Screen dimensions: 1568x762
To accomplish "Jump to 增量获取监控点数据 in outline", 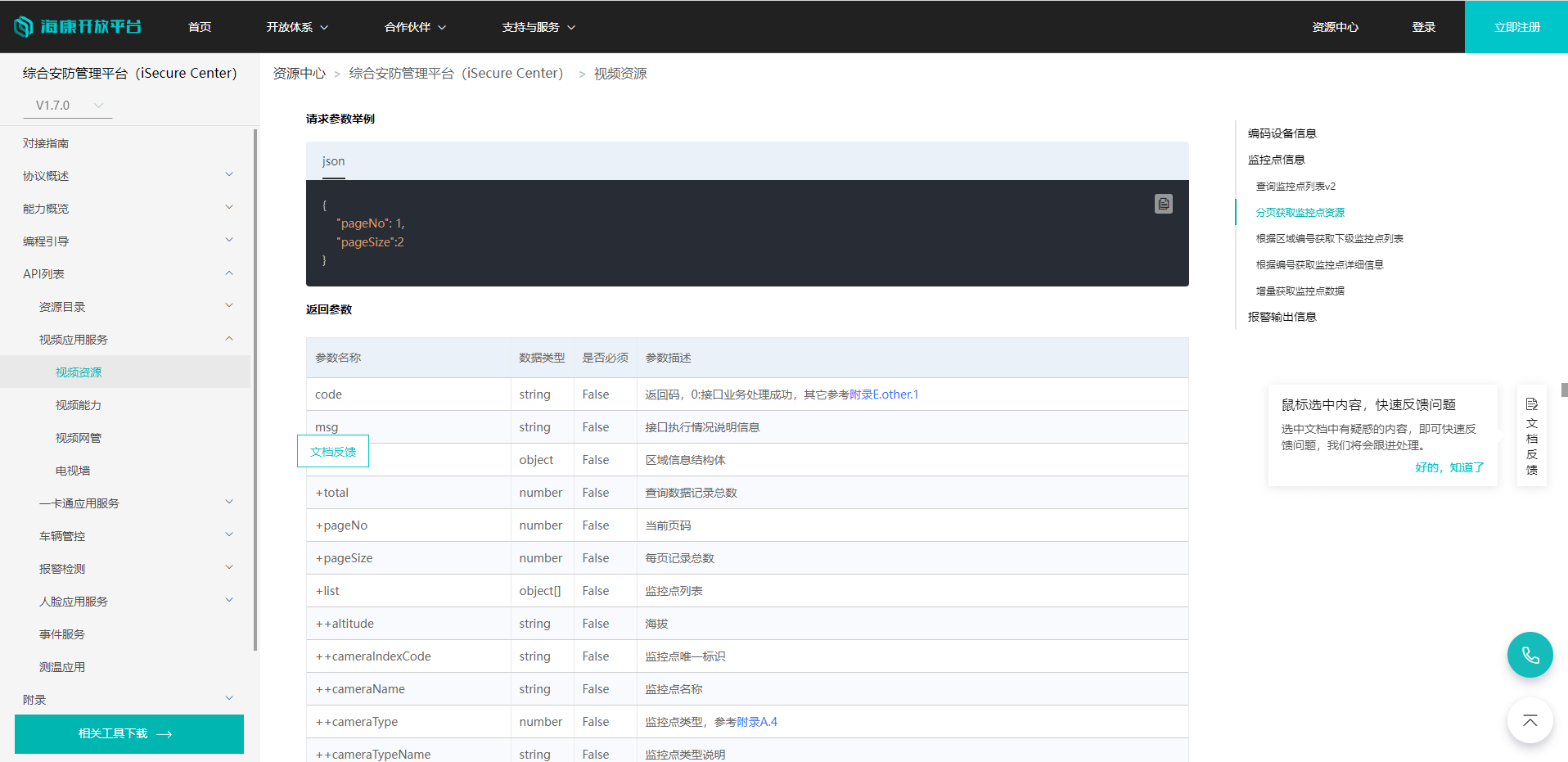I will (1300, 291).
